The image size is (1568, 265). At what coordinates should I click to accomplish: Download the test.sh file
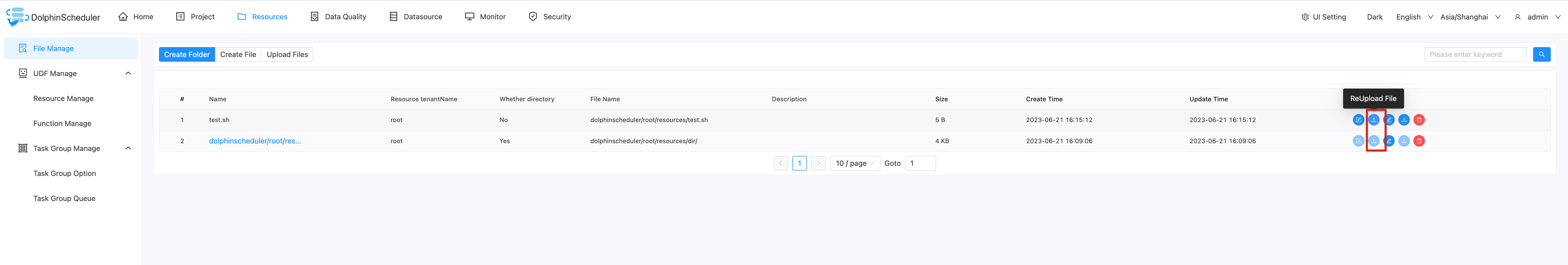pos(1404,120)
